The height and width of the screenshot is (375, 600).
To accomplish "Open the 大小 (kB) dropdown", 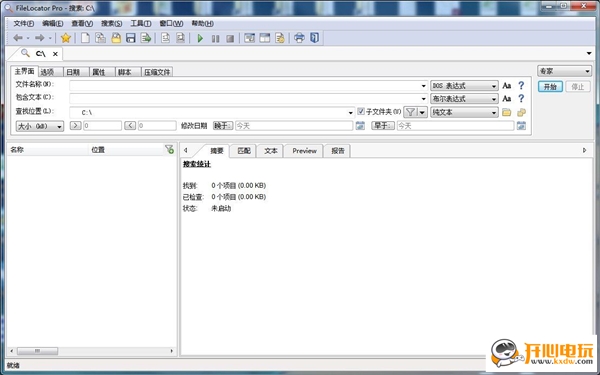I will click(x=40, y=126).
